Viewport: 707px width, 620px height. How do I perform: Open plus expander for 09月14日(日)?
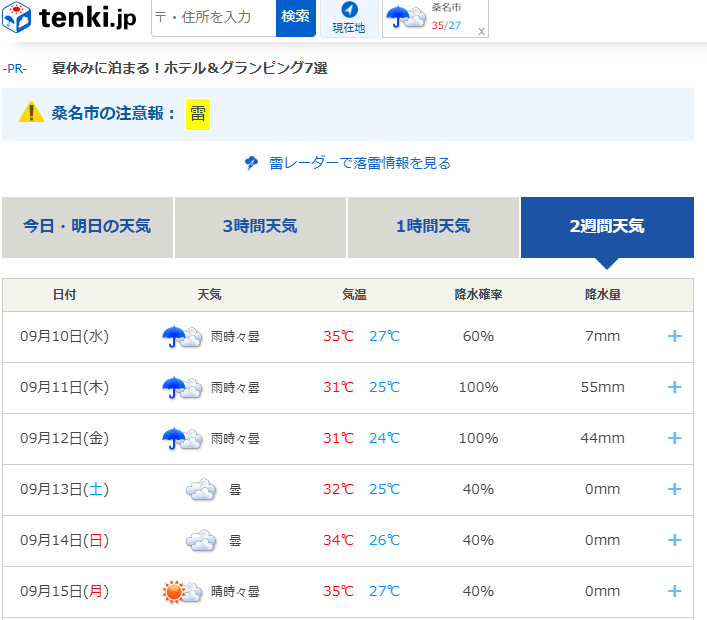coord(674,541)
